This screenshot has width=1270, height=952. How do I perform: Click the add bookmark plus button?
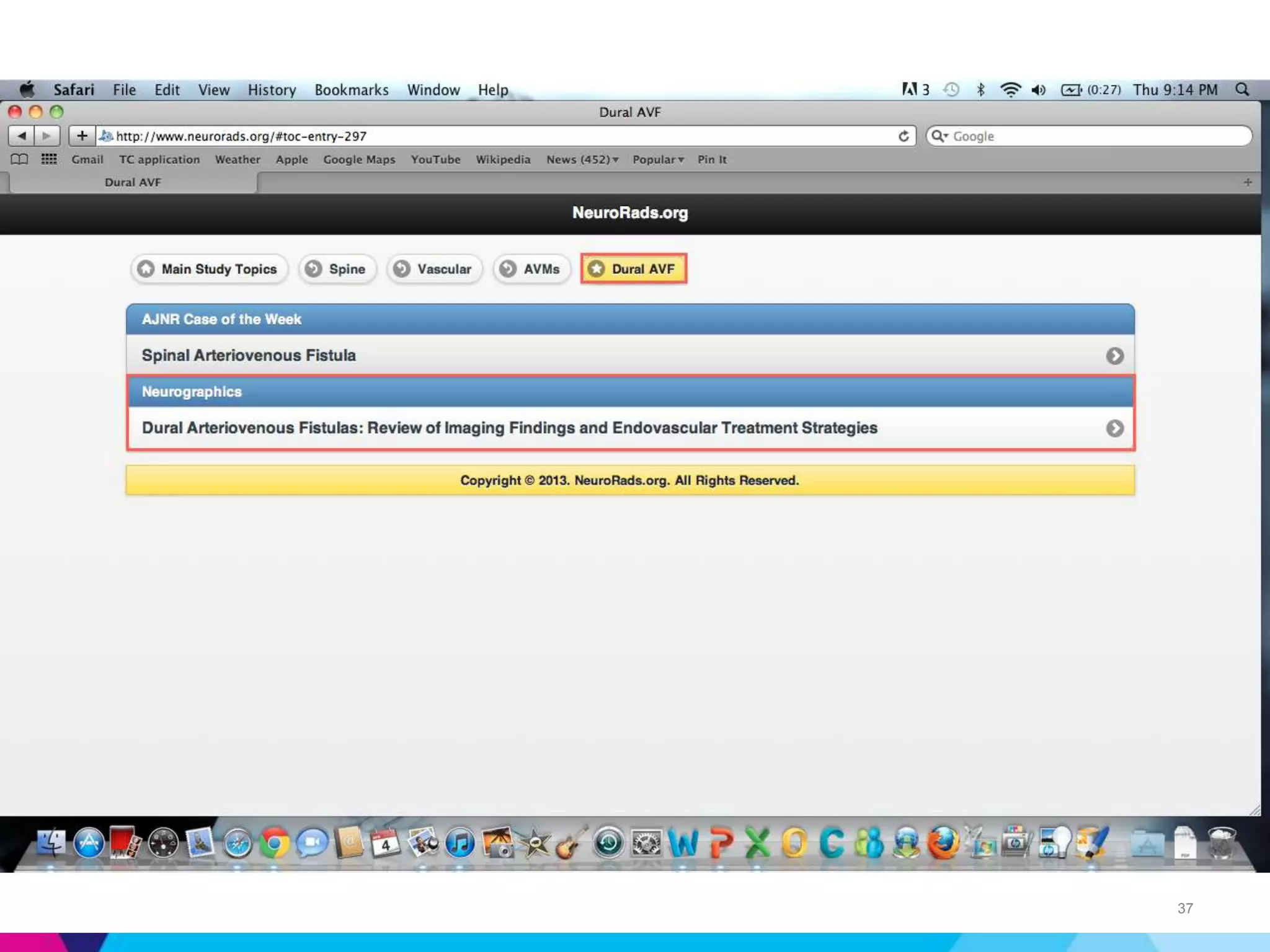(82, 136)
